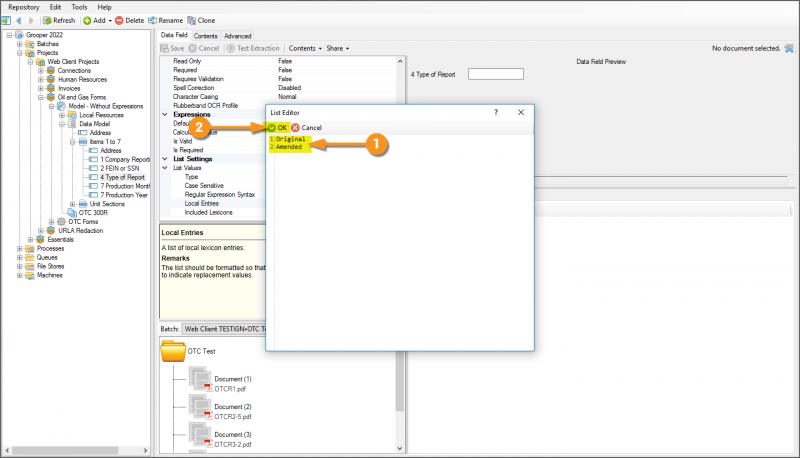Open the Contents dropdown menu
Screen dimensions: 800x458
[305, 48]
